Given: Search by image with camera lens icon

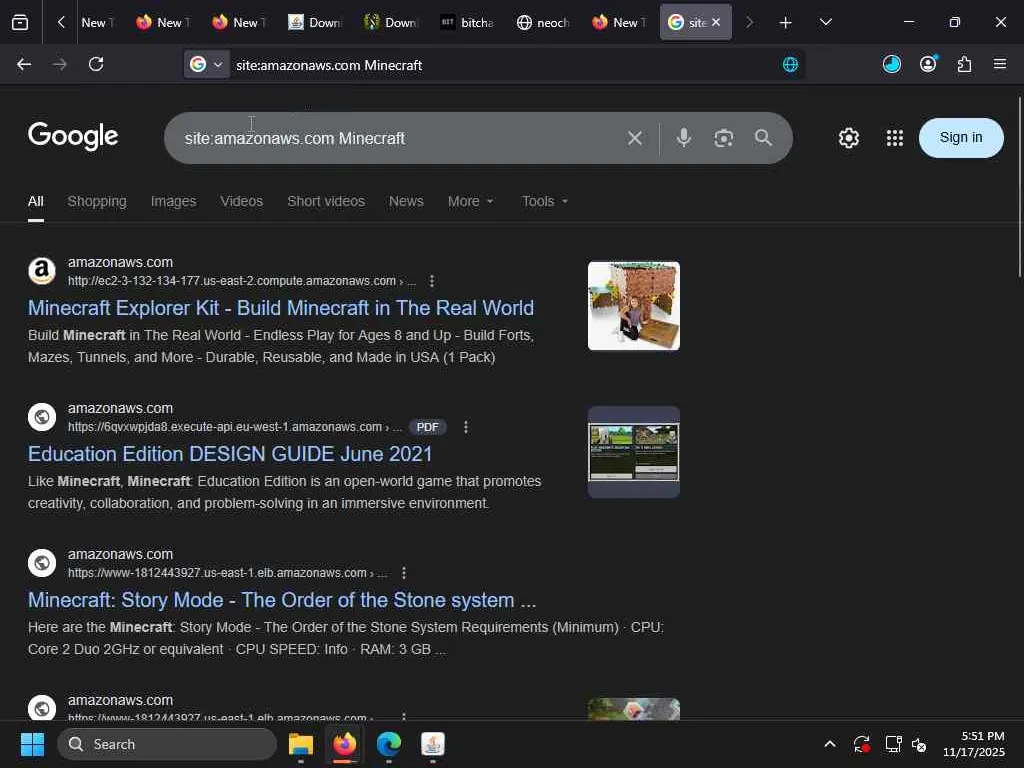Looking at the screenshot, I should [724, 138].
